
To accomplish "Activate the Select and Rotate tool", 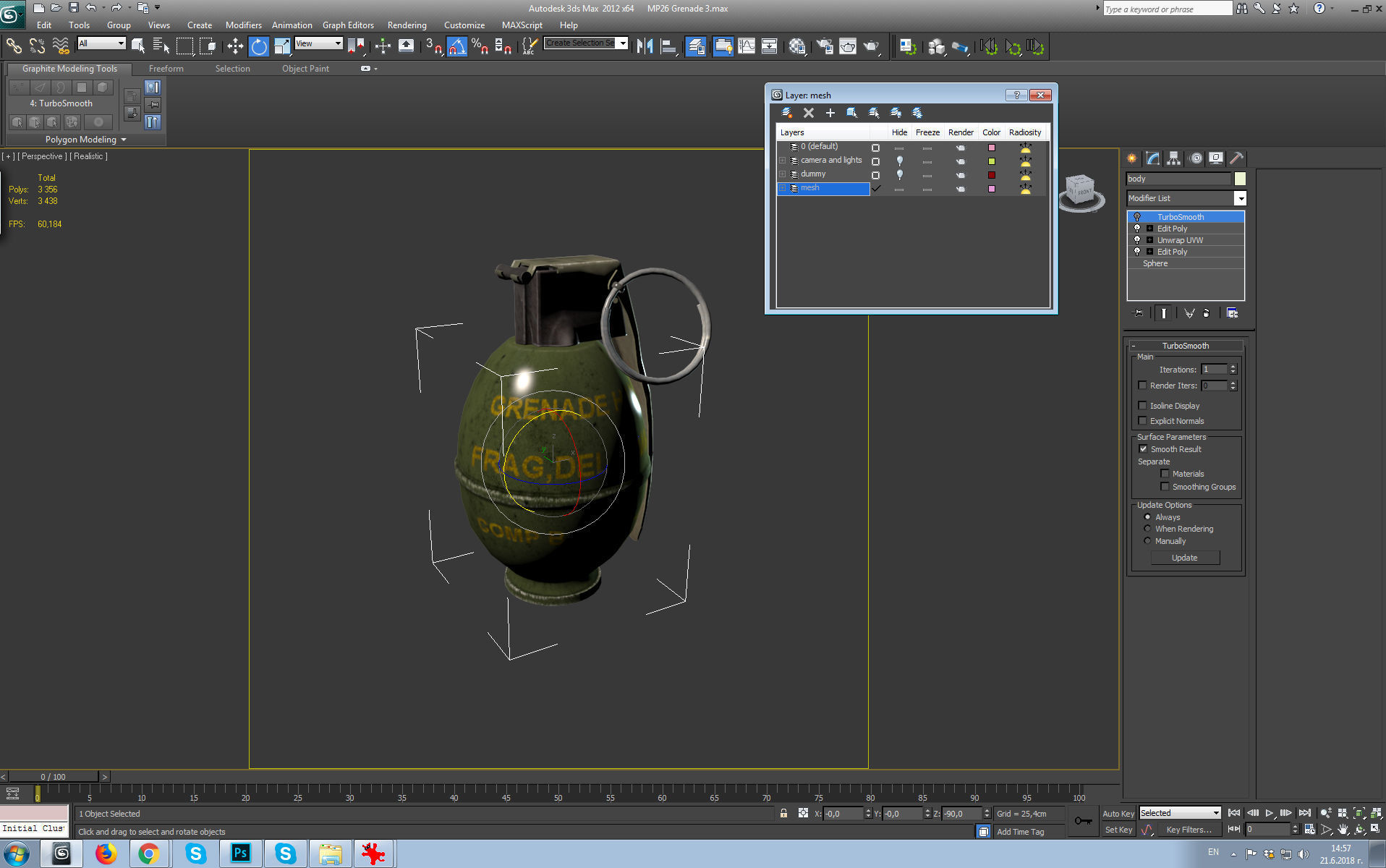I will tap(258, 46).
